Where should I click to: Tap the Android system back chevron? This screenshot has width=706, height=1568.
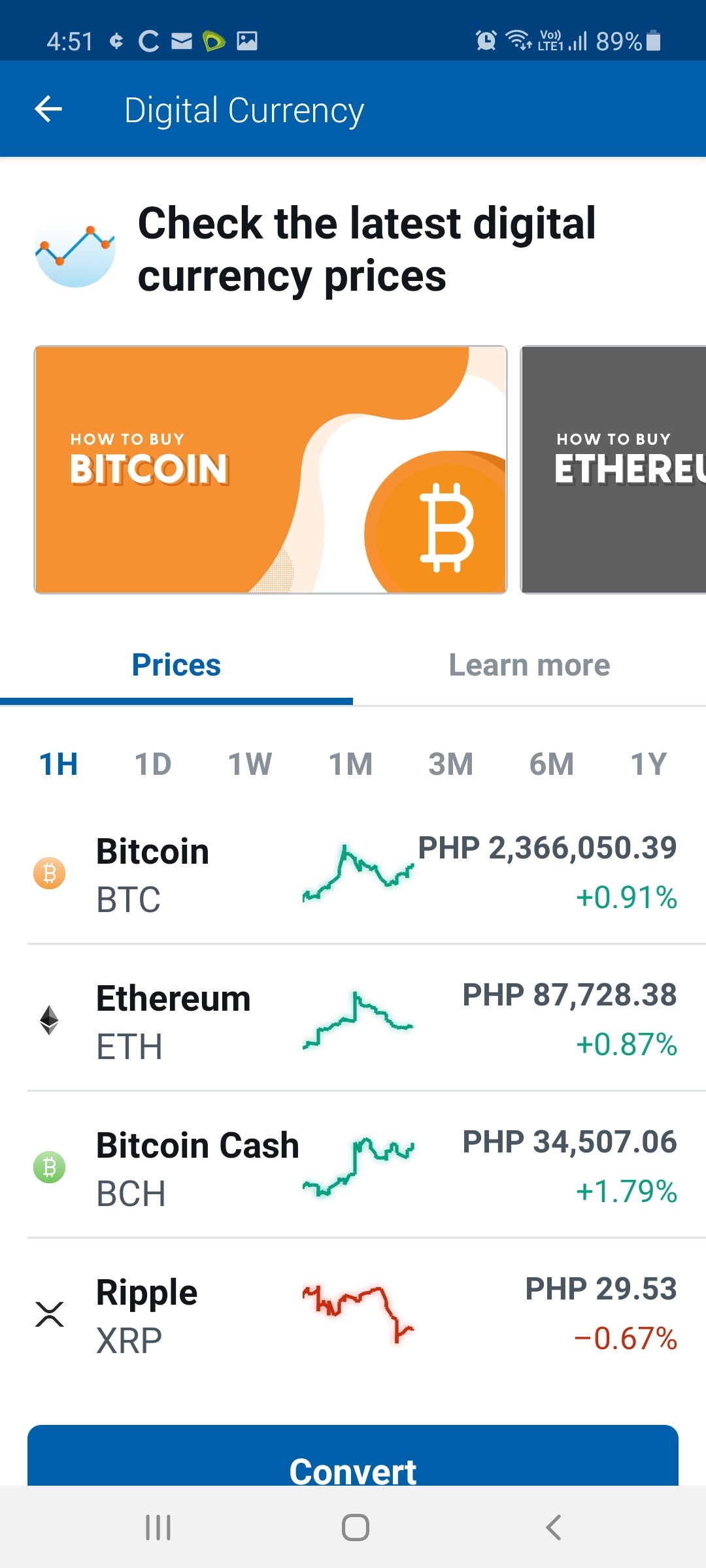tap(553, 1527)
